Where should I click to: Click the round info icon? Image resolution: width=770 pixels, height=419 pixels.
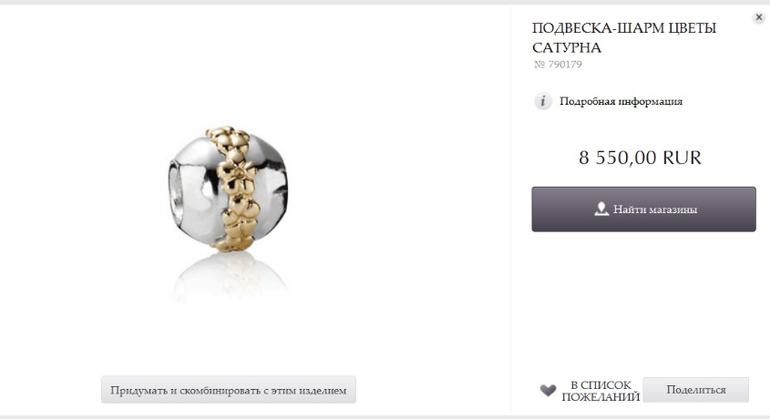point(543,101)
